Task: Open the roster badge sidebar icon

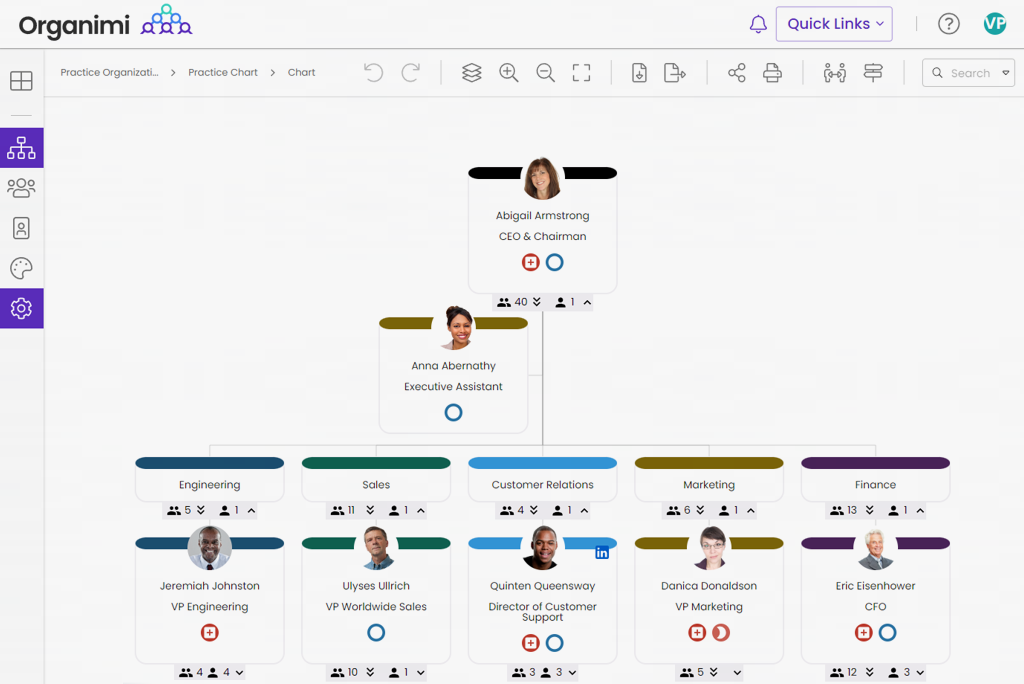Action: [22, 228]
